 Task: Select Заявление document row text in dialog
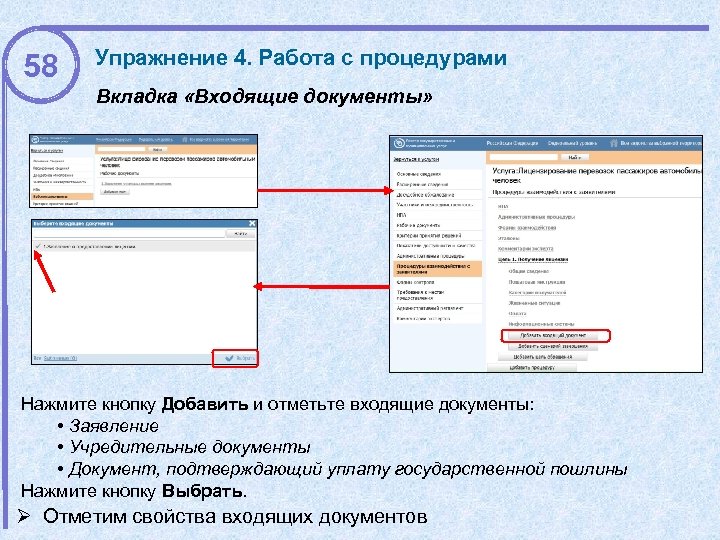point(89,247)
